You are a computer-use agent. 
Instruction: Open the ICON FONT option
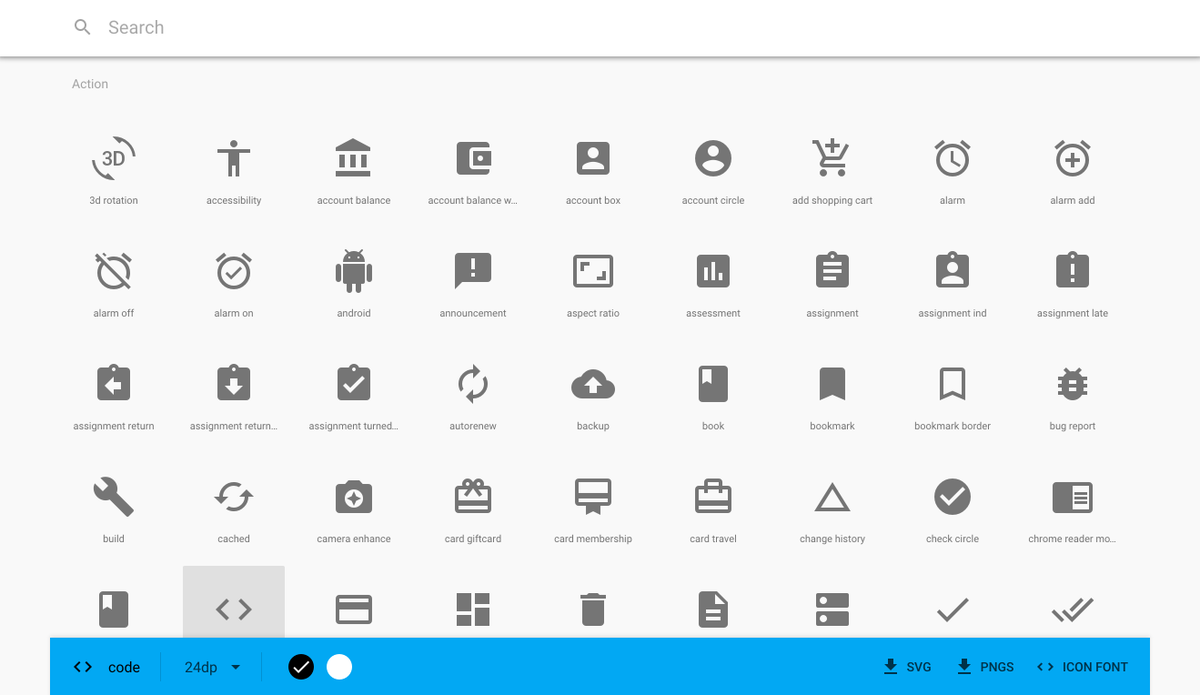pos(1083,667)
